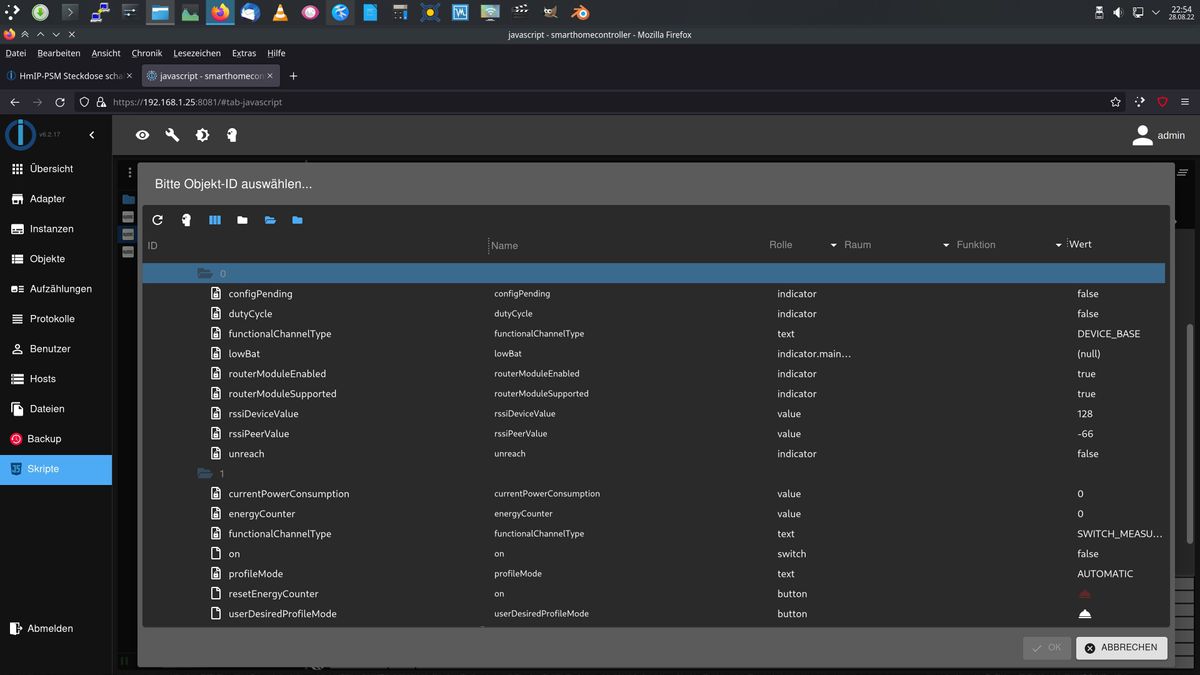The width and height of the screenshot is (1200, 675).
Task: Click the admin user icon
Action: (1142, 136)
